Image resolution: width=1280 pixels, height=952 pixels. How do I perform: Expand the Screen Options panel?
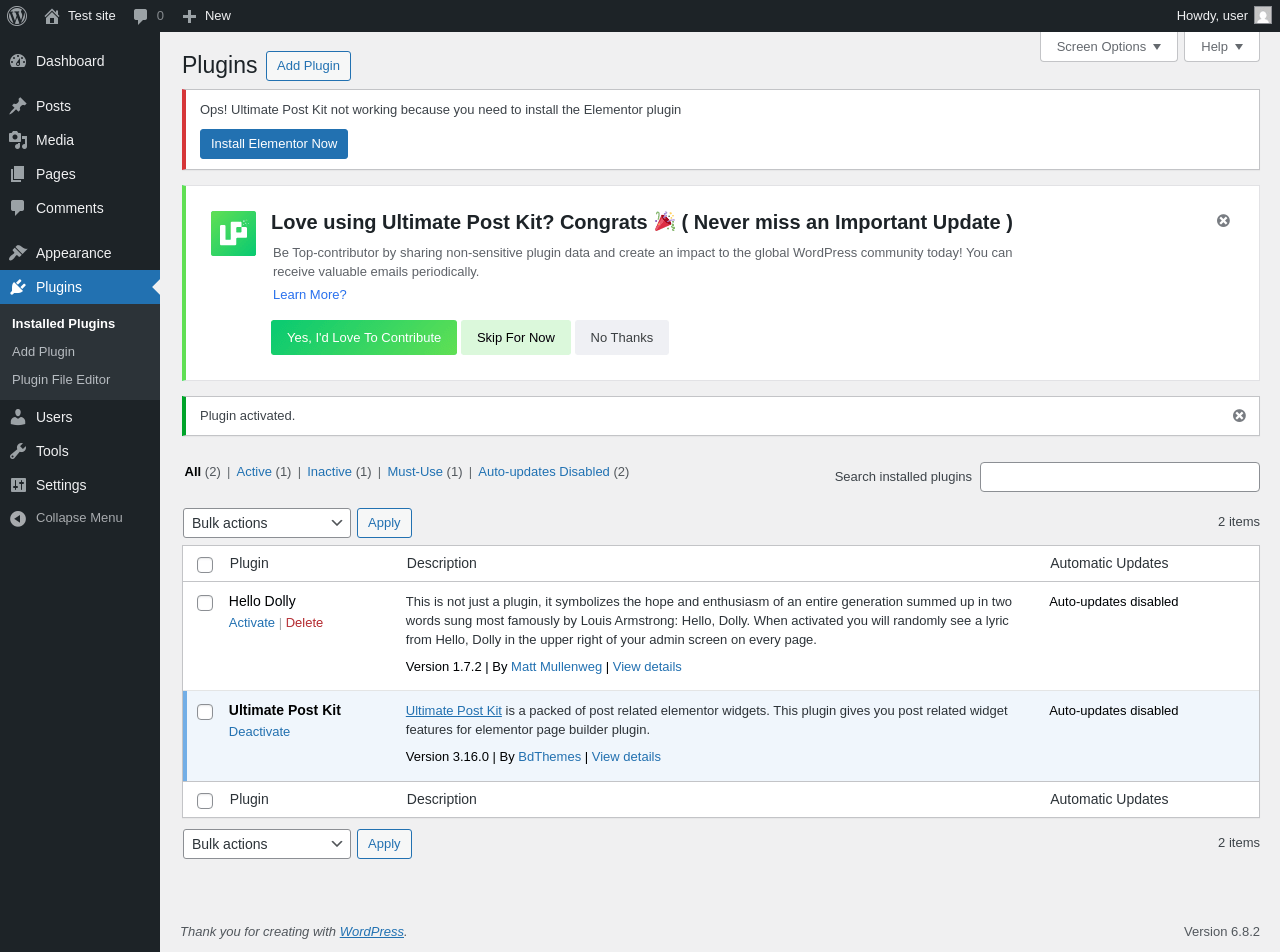(x=1109, y=47)
